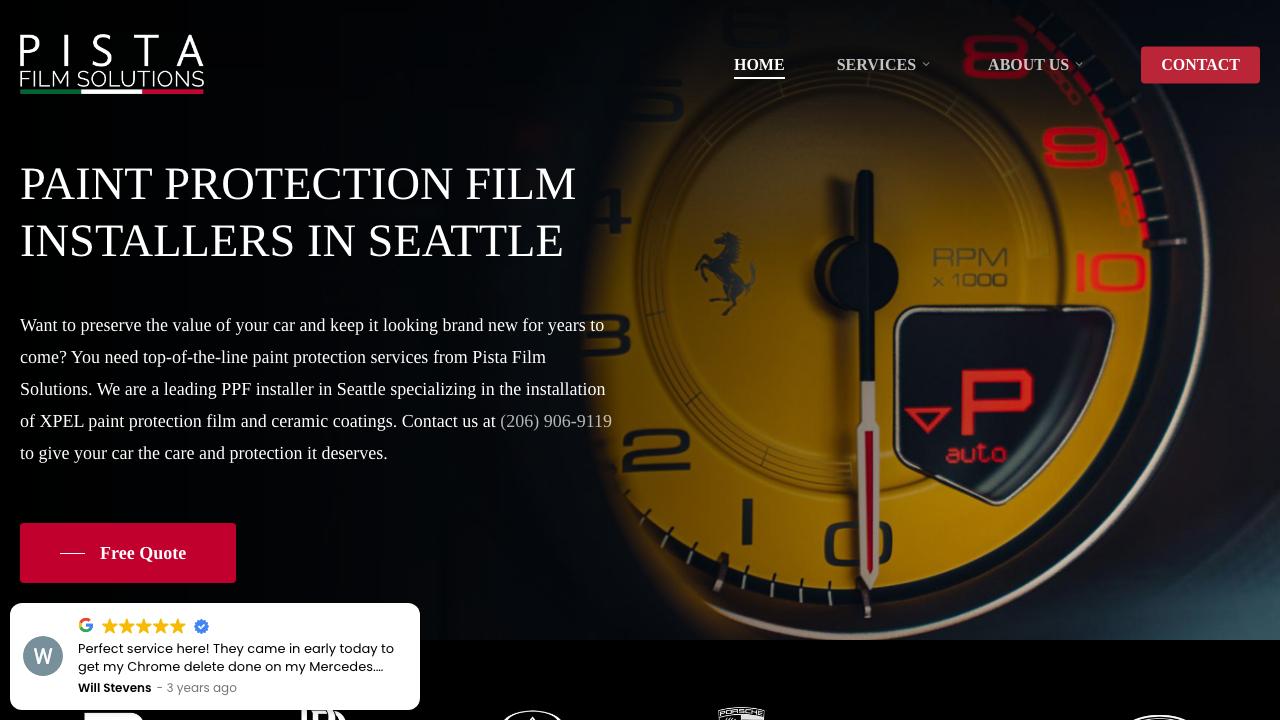Click the line icon in the Free Quote button
The width and height of the screenshot is (1280, 720).
pyautogui.click(x=72, y=553)
